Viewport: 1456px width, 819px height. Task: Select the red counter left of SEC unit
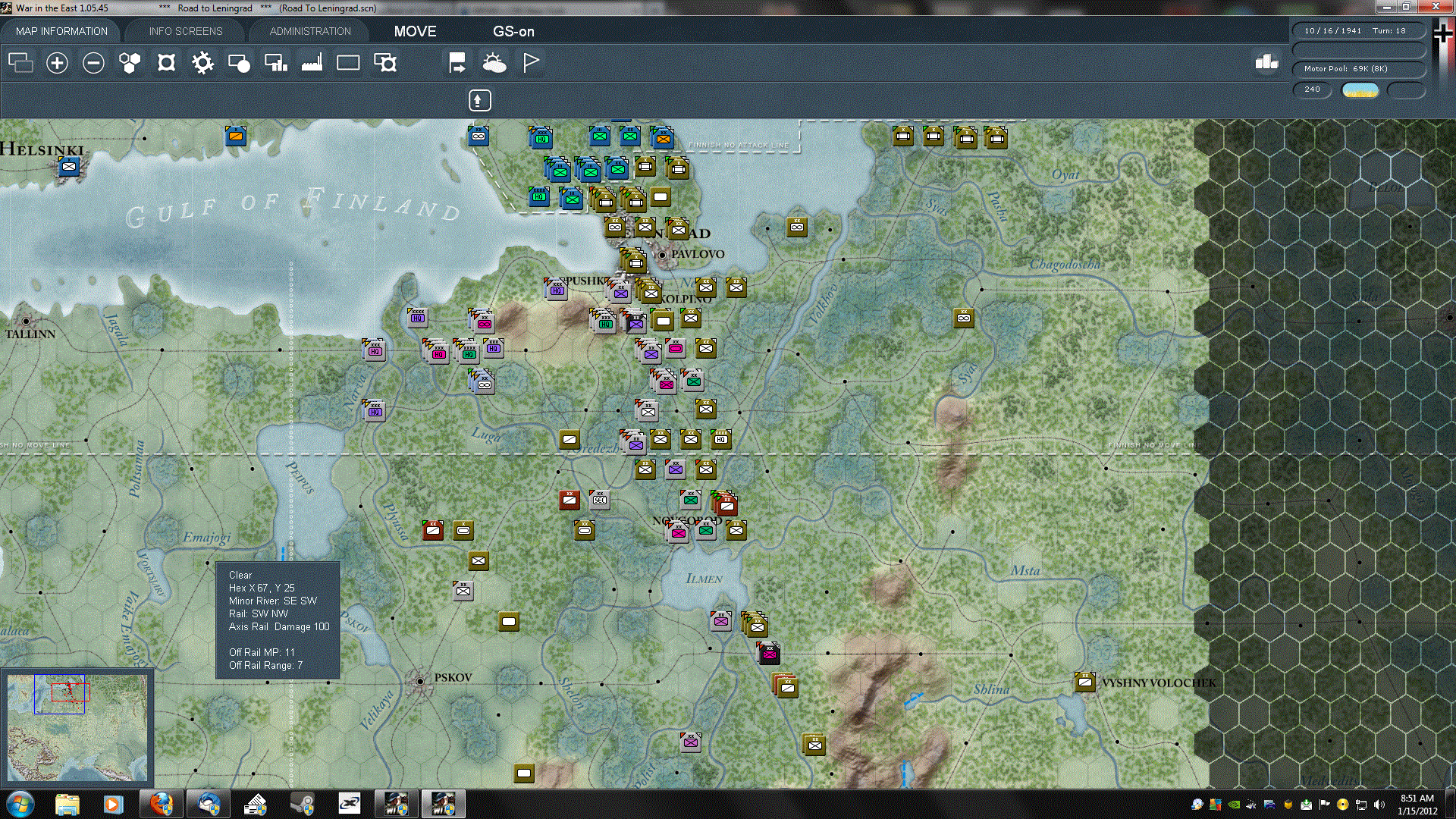pyautogui.click(x=570, y=500)
